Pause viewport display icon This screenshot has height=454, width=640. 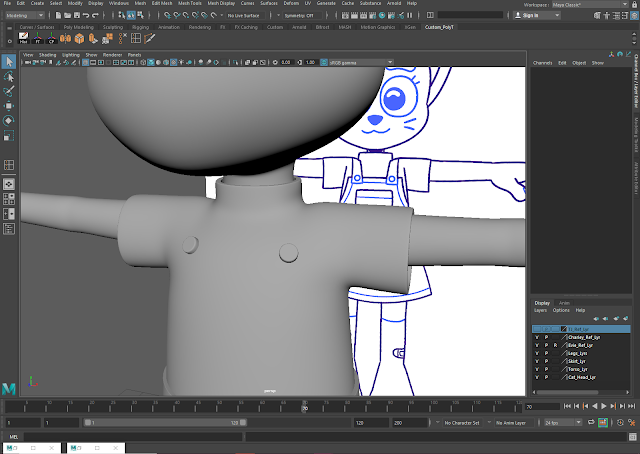[410, 16]
